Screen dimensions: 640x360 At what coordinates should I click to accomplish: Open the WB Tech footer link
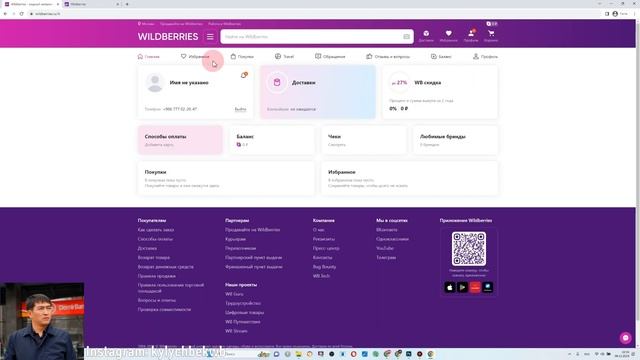pos(321,276)
